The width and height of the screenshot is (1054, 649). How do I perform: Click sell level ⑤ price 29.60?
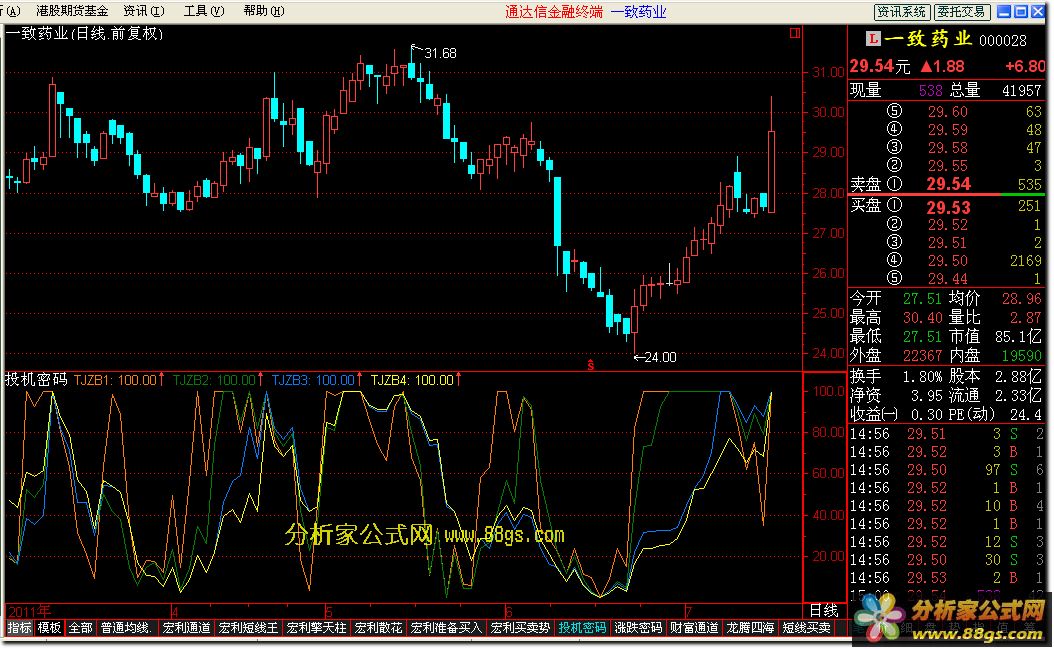point(948,112)
